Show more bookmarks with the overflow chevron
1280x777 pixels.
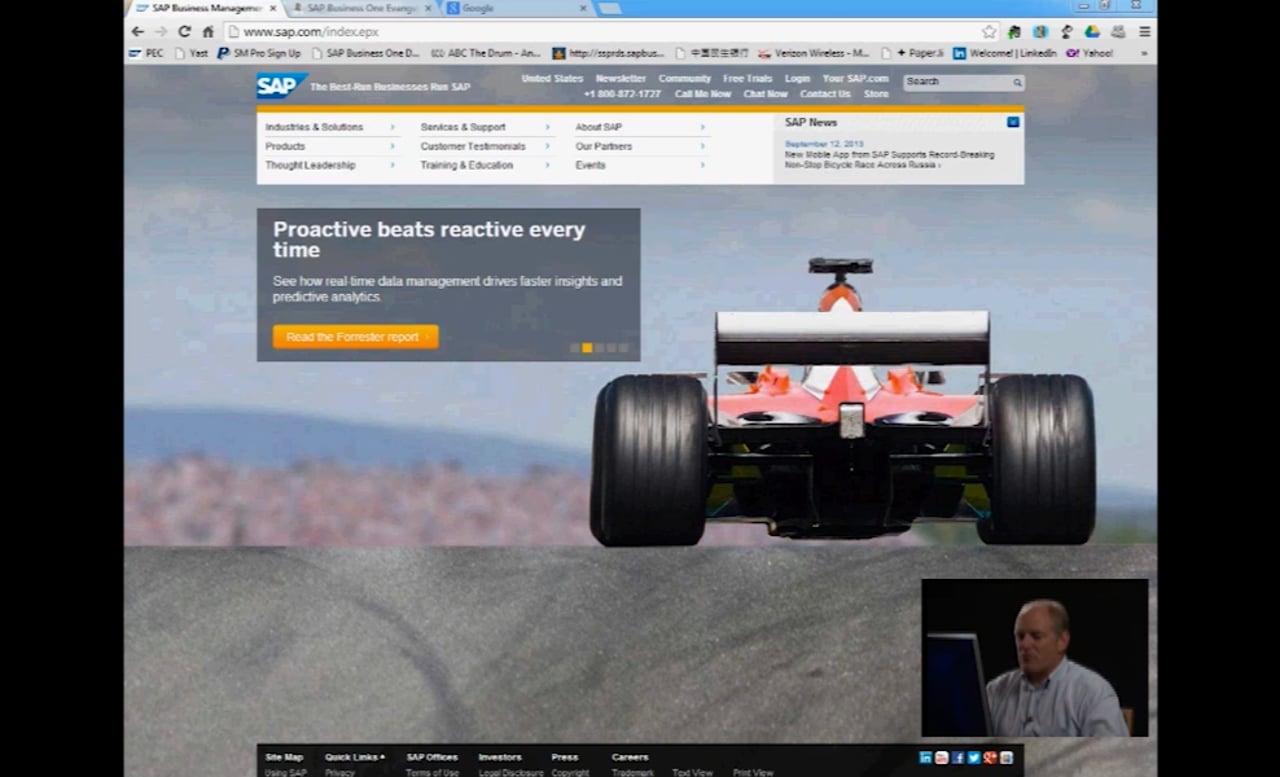1145,53
